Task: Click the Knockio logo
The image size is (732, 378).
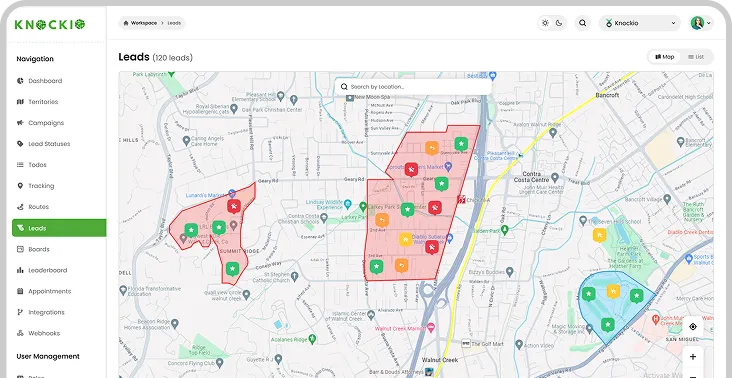Action: pos(49,24)
